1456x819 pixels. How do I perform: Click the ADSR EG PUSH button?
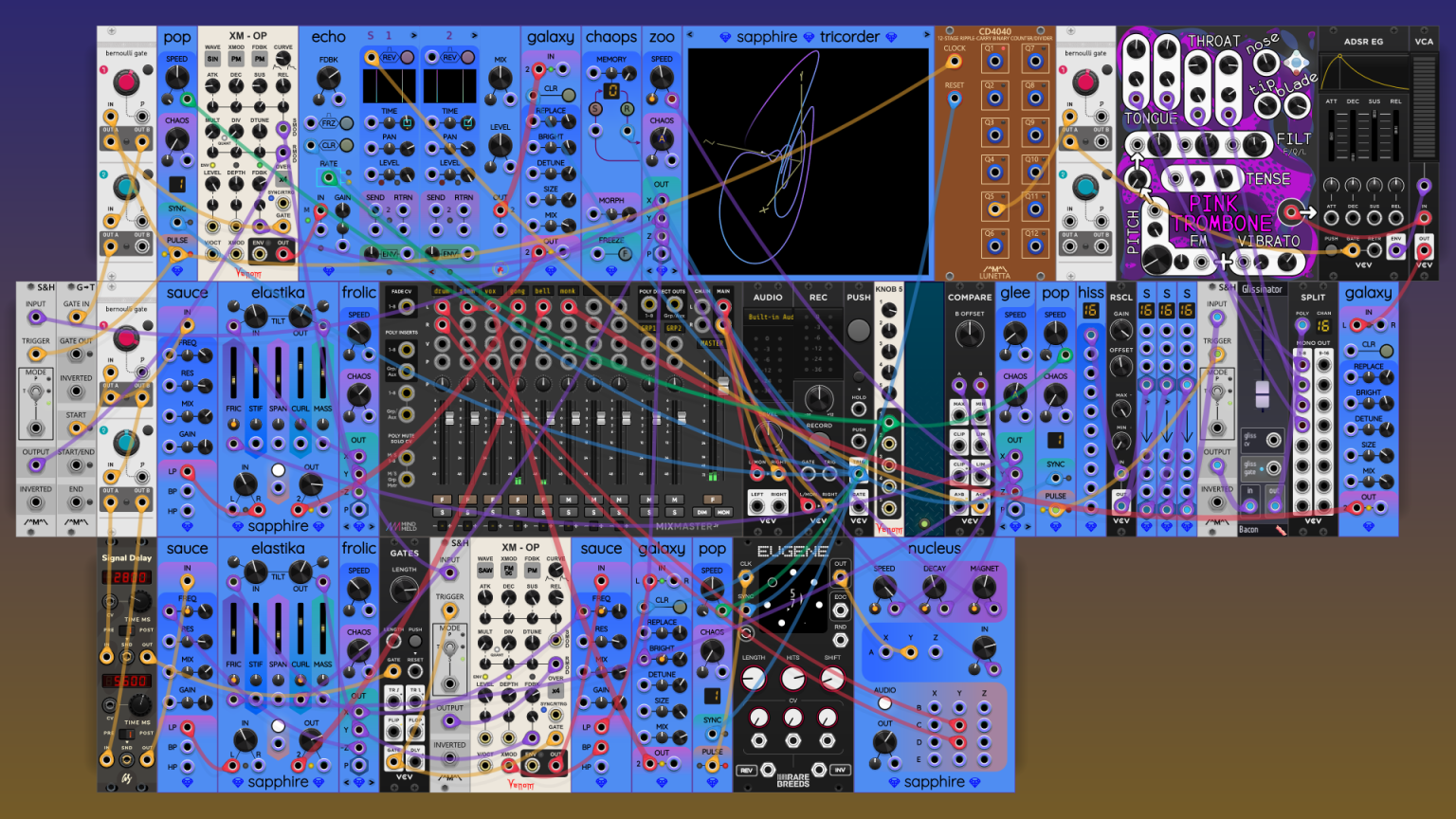point(1331,250)
